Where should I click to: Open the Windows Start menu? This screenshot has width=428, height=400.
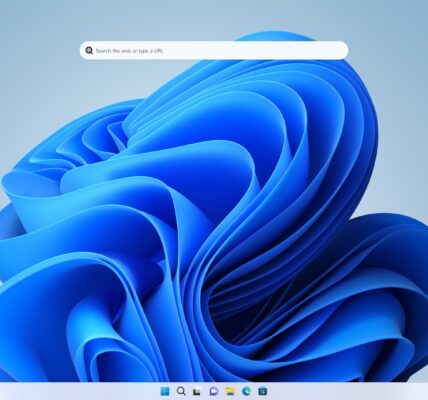coord(165,391)
